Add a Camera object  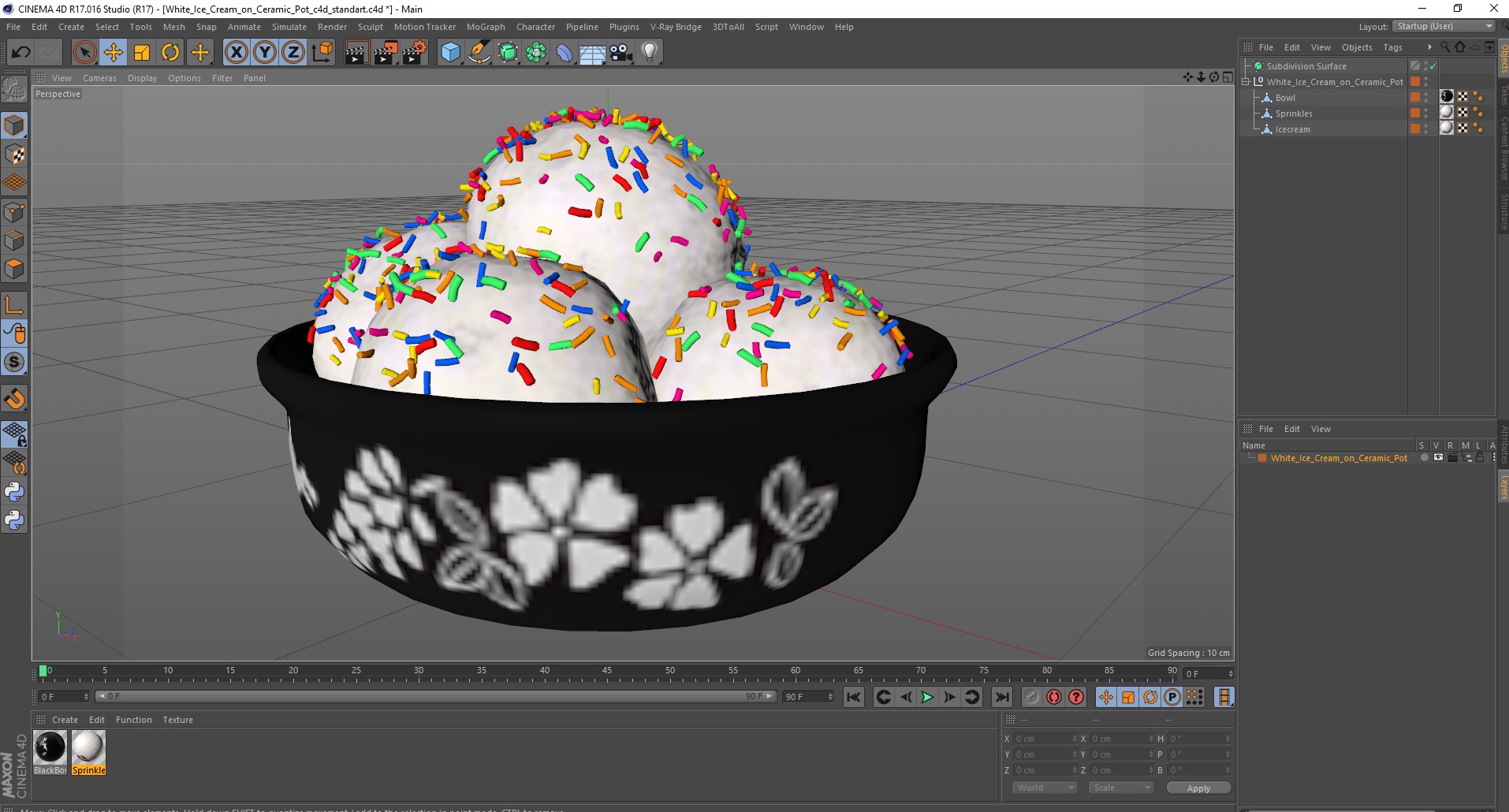[x=621, y=53]
